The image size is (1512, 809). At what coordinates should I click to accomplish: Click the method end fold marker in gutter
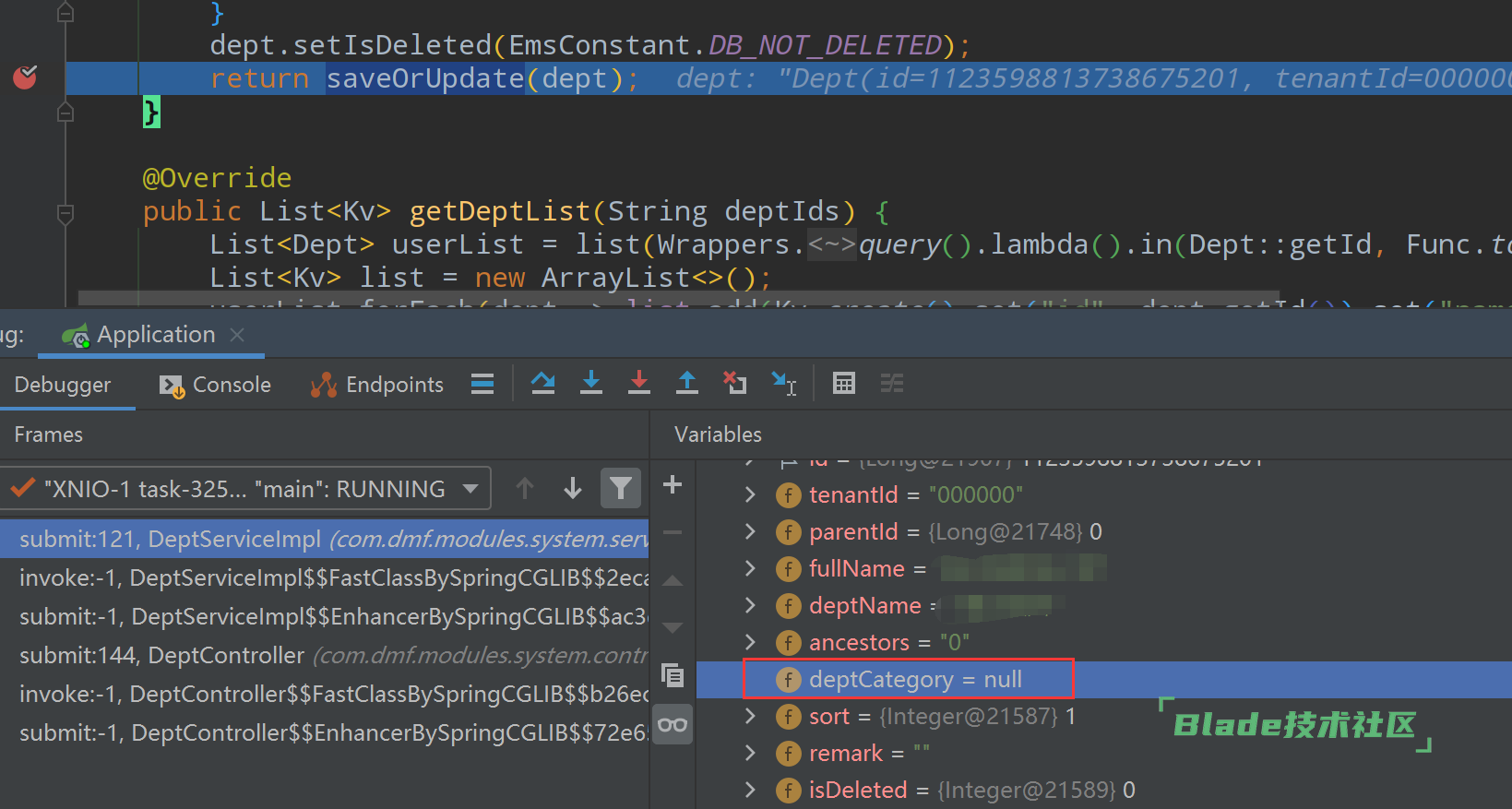(x=65, y=113)
